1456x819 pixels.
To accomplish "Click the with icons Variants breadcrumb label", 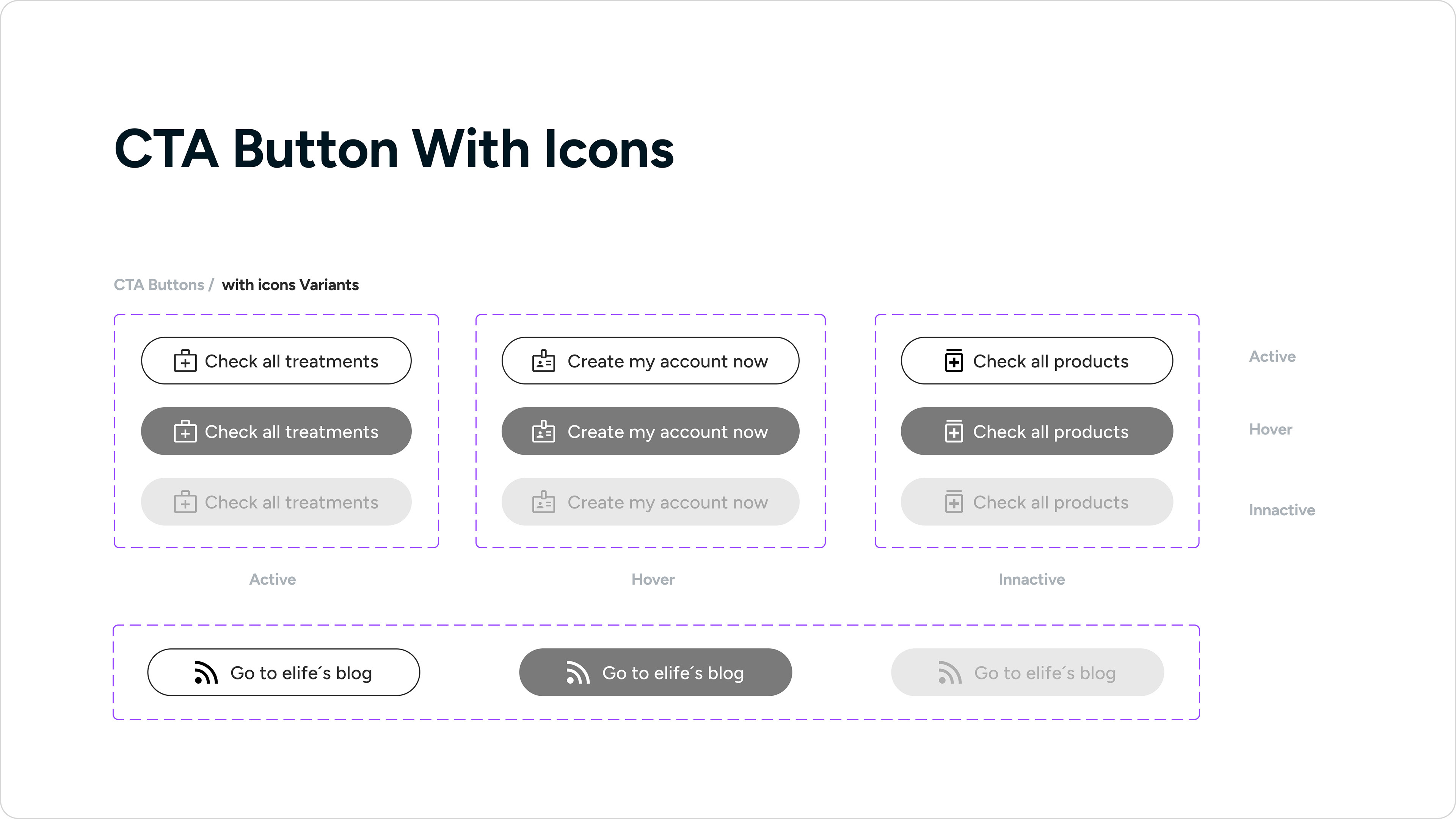I will tap(290, 285).
